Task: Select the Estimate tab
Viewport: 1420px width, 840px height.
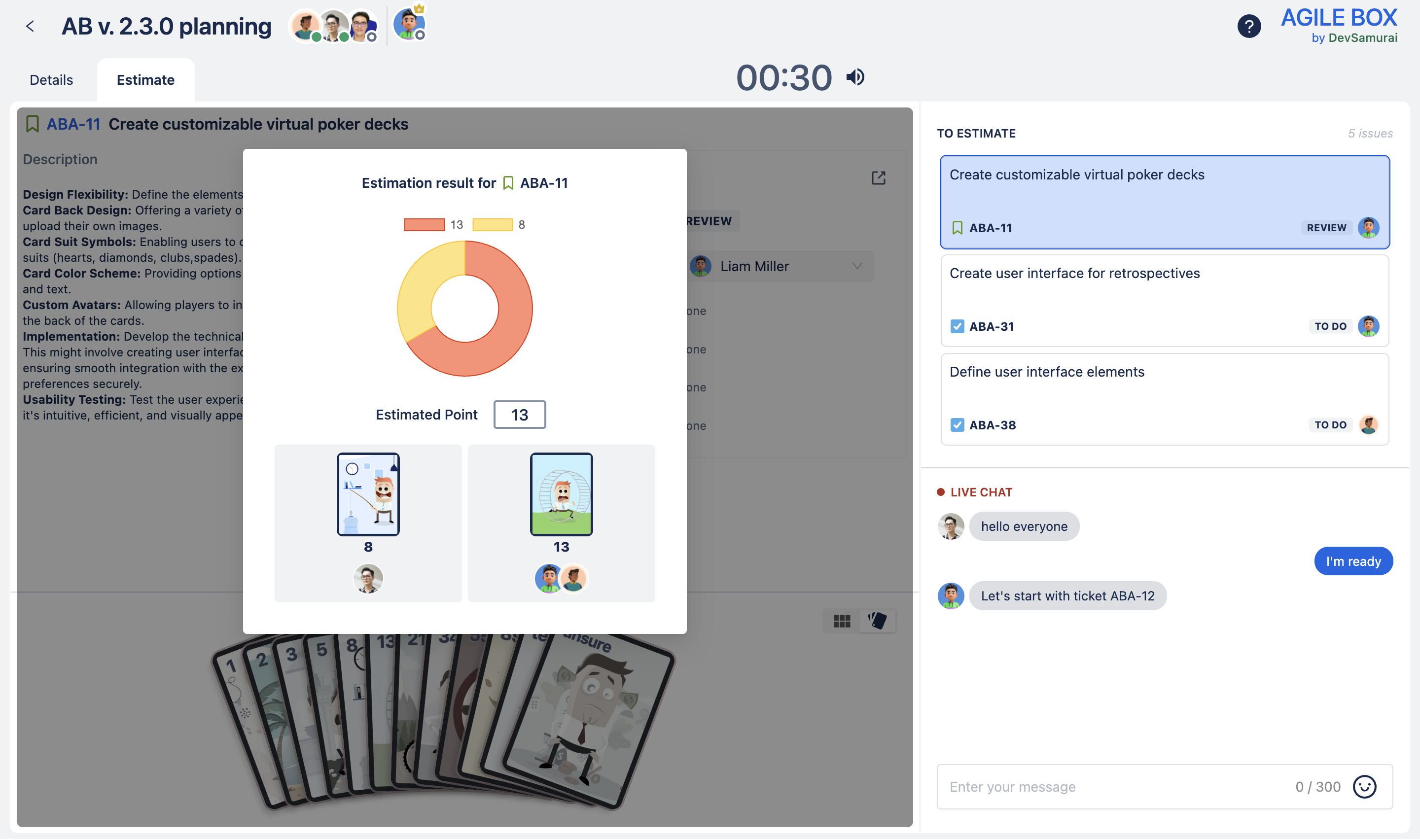Action: click(145, 80)
